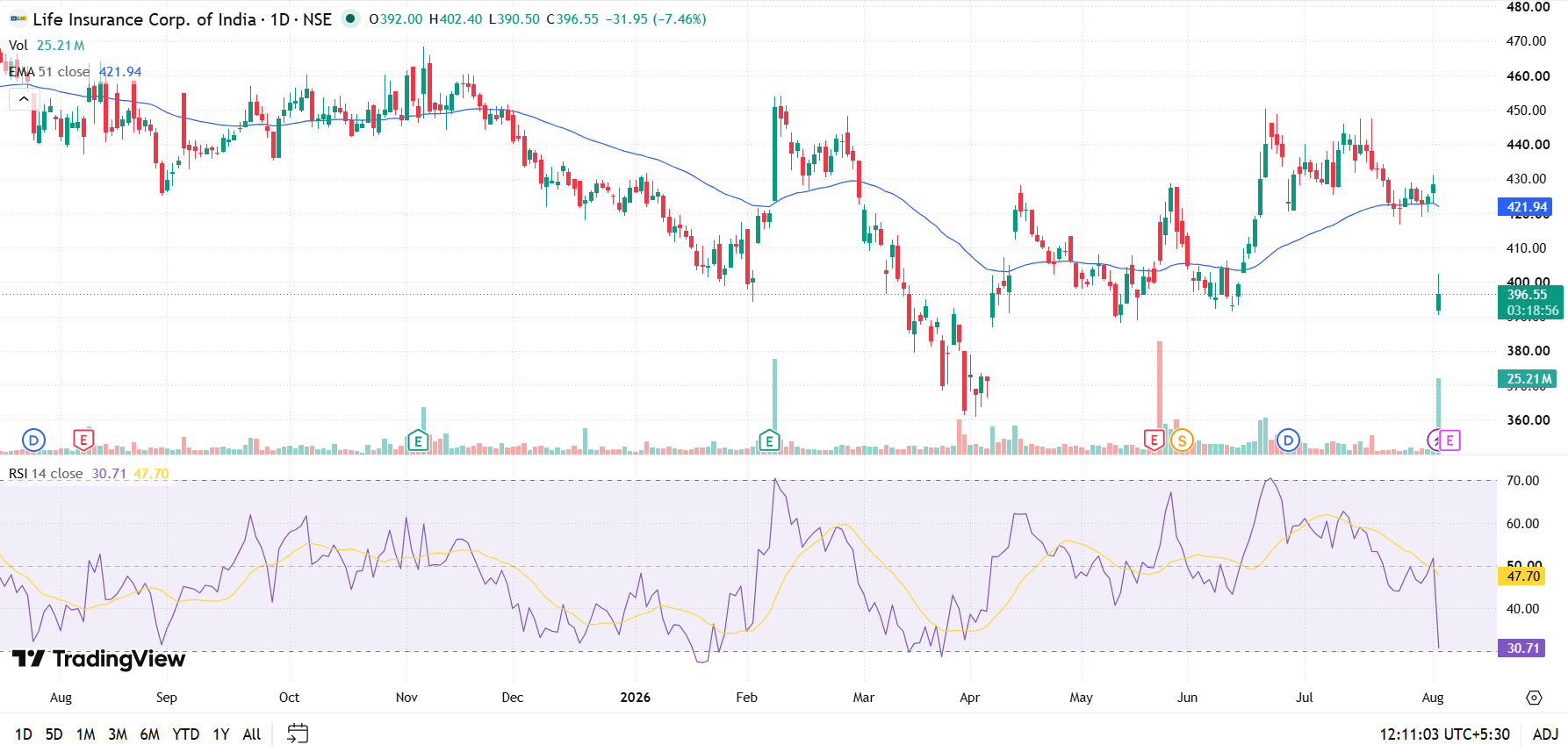Select the 1Y date range

coord(221,734)
